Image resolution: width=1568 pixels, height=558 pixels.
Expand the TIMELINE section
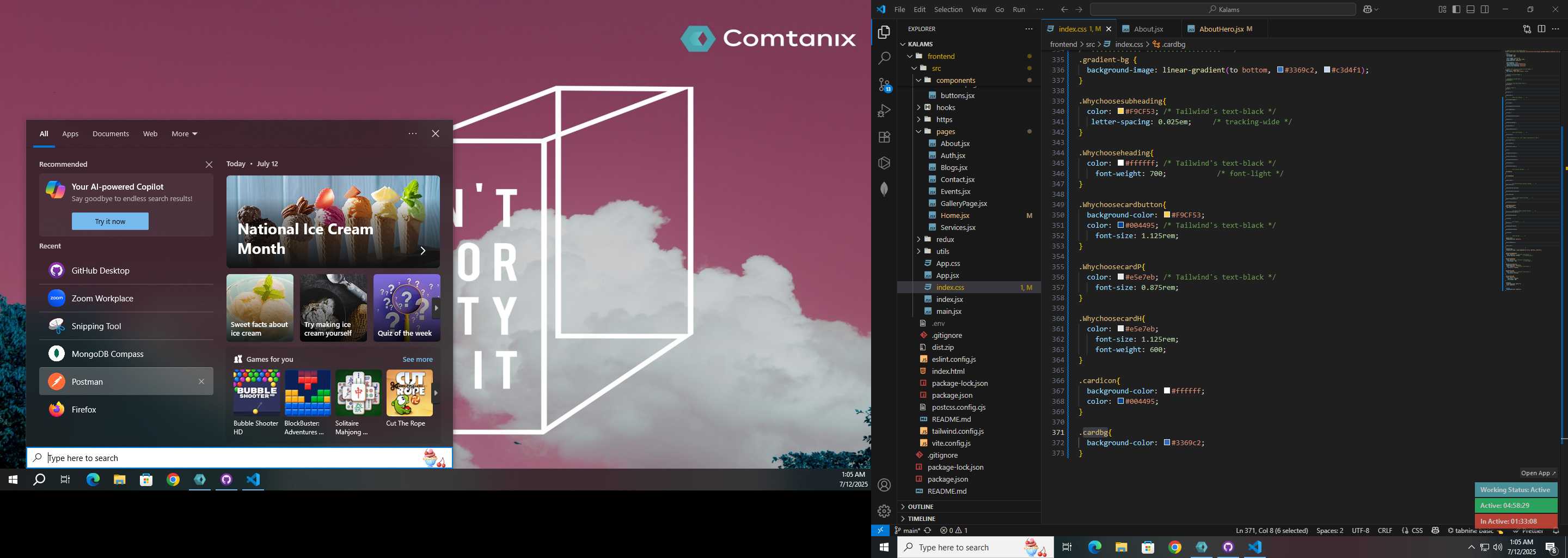click(x=969, y=518)
